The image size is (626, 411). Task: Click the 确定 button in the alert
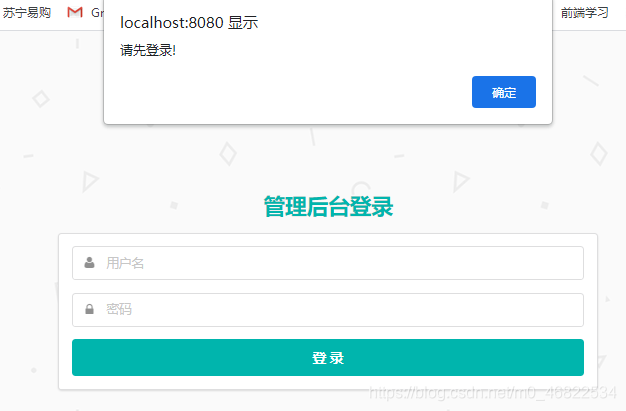point(503,92)
